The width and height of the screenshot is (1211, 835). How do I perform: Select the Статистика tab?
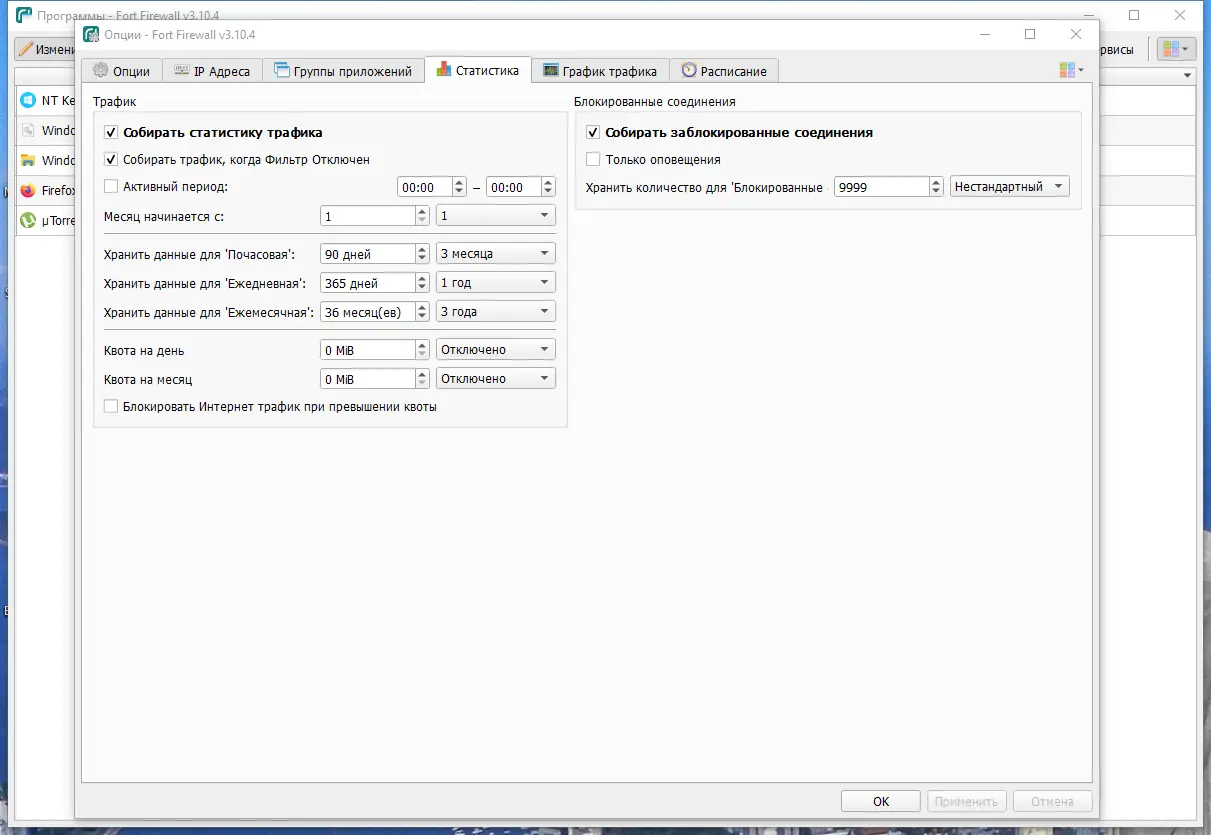pyautogui.click(x=478, y=70)
